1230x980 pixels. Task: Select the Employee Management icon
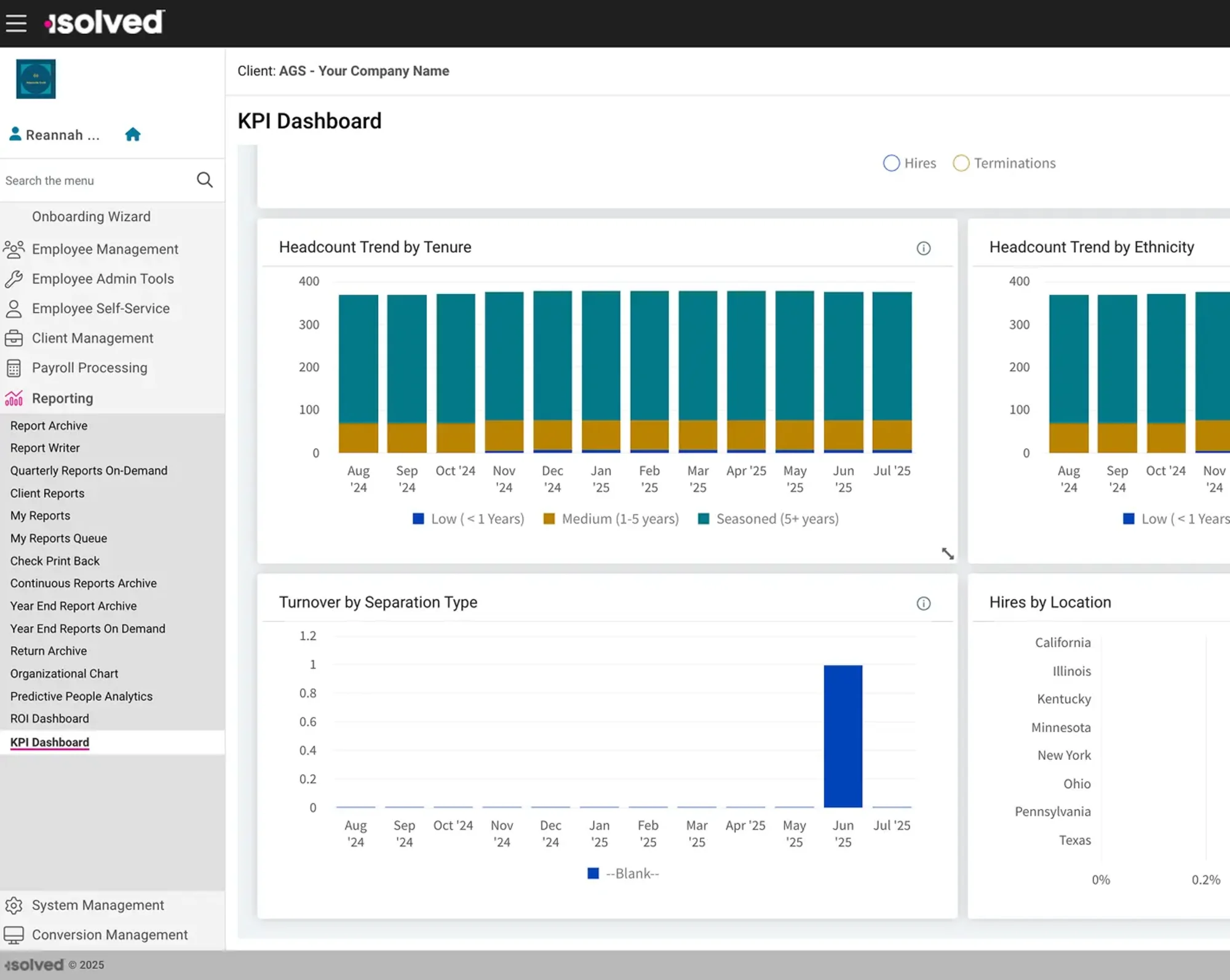tap(14, 249)
